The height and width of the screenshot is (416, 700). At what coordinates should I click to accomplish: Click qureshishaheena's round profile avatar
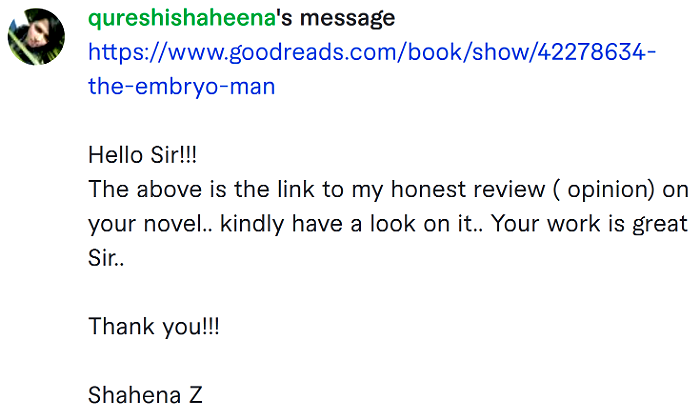point(36,37)
